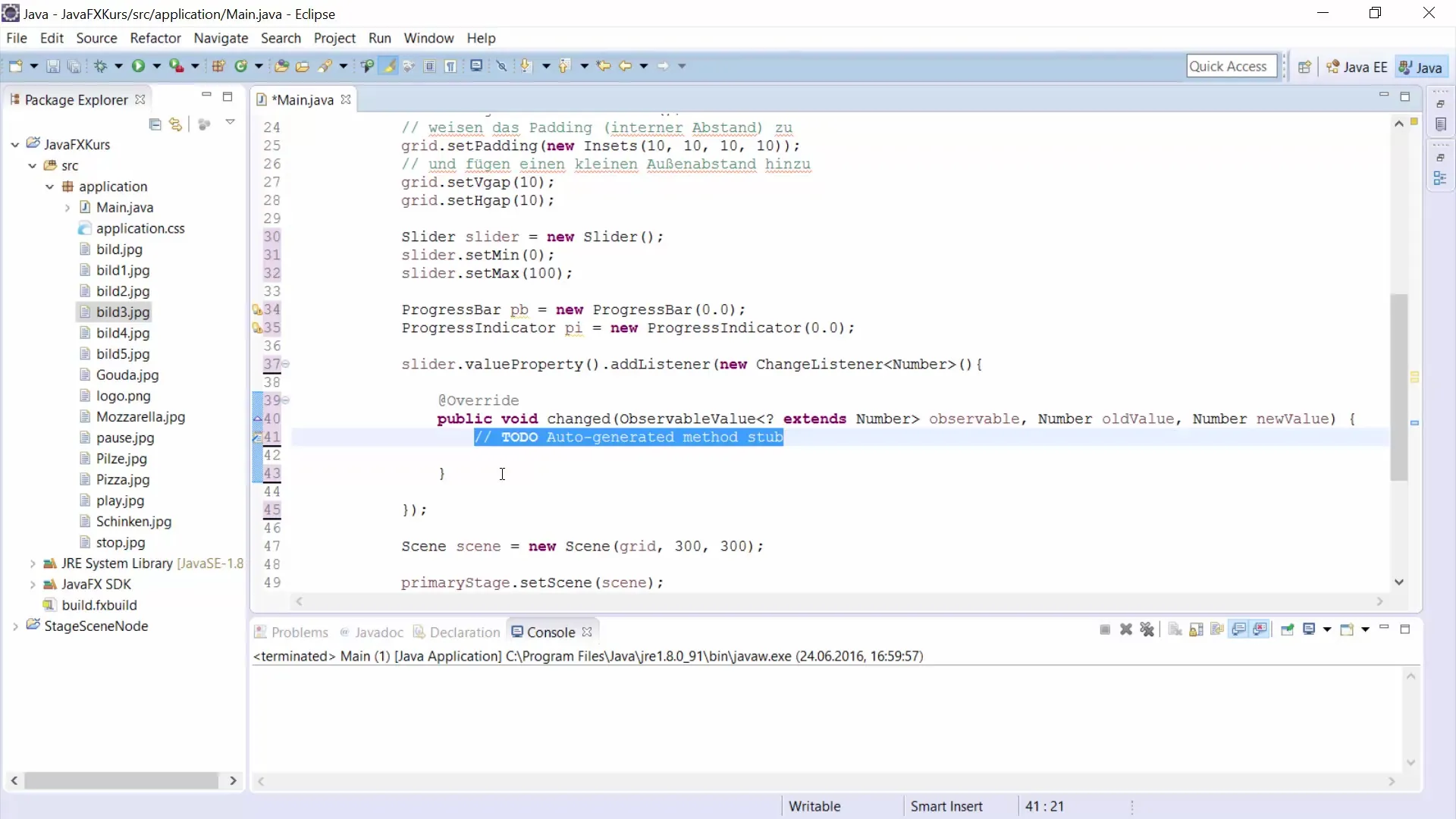Pin the Console view
Image resolution: width=1456 pixels, height=819 pixels.
coord(1287,630)
